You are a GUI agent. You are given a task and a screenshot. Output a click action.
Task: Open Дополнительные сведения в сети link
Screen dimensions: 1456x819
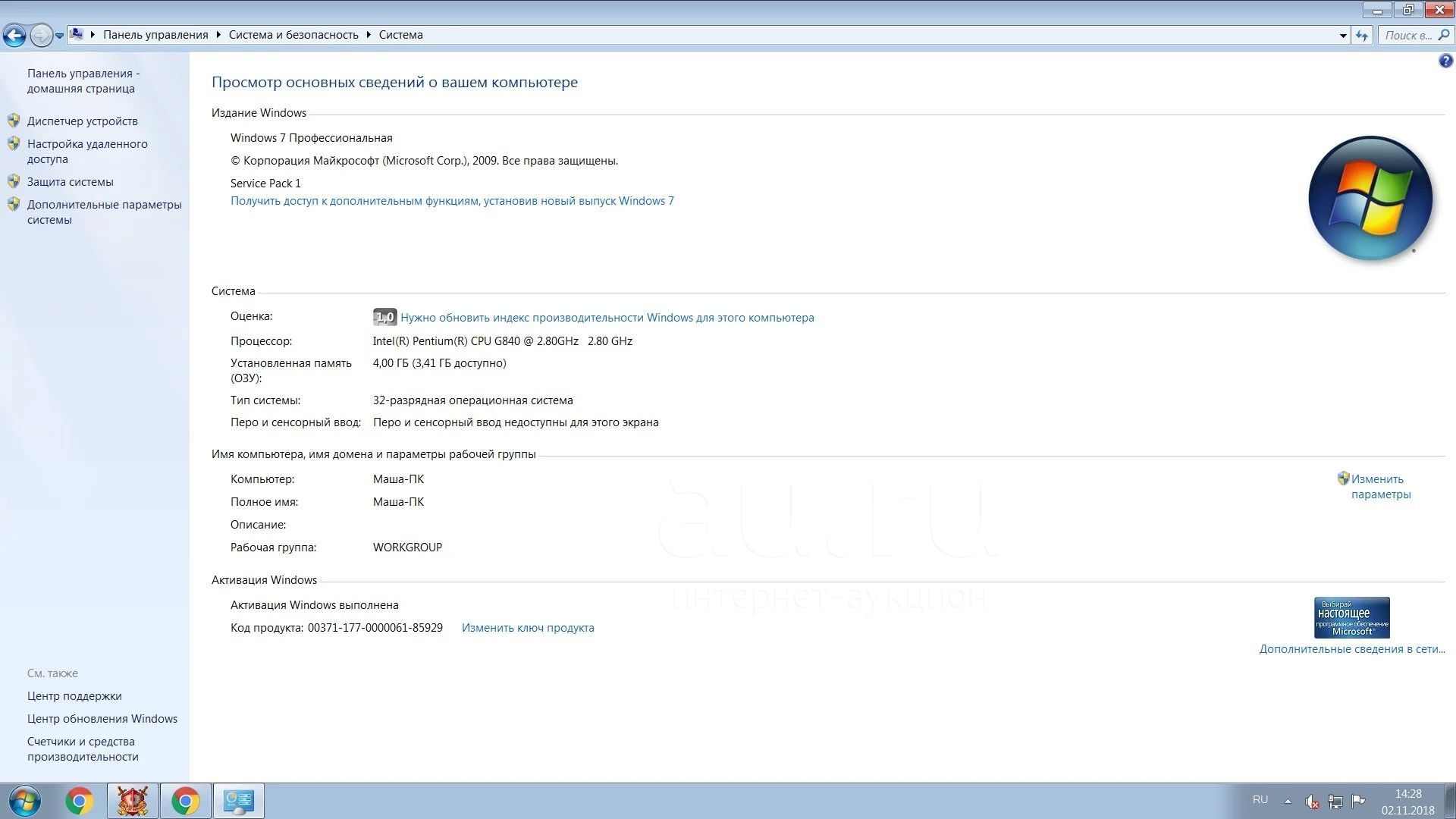point(1352,649)
